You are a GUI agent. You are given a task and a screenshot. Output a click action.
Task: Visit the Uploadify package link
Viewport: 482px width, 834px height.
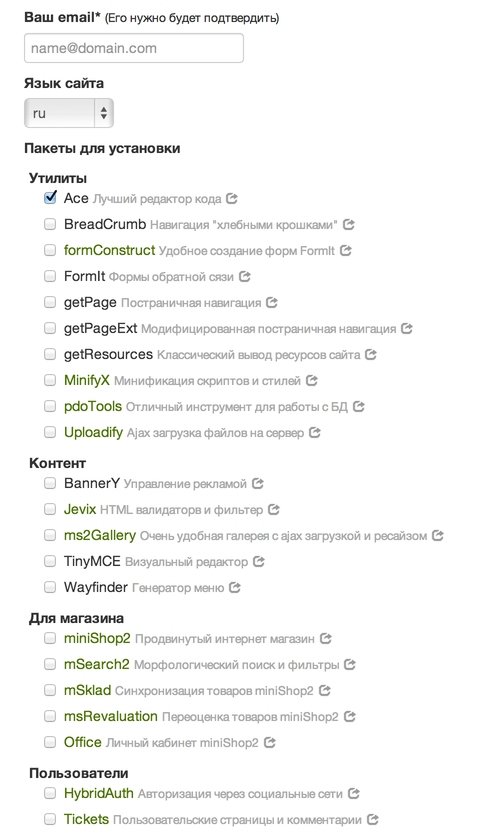pos(93,432)
